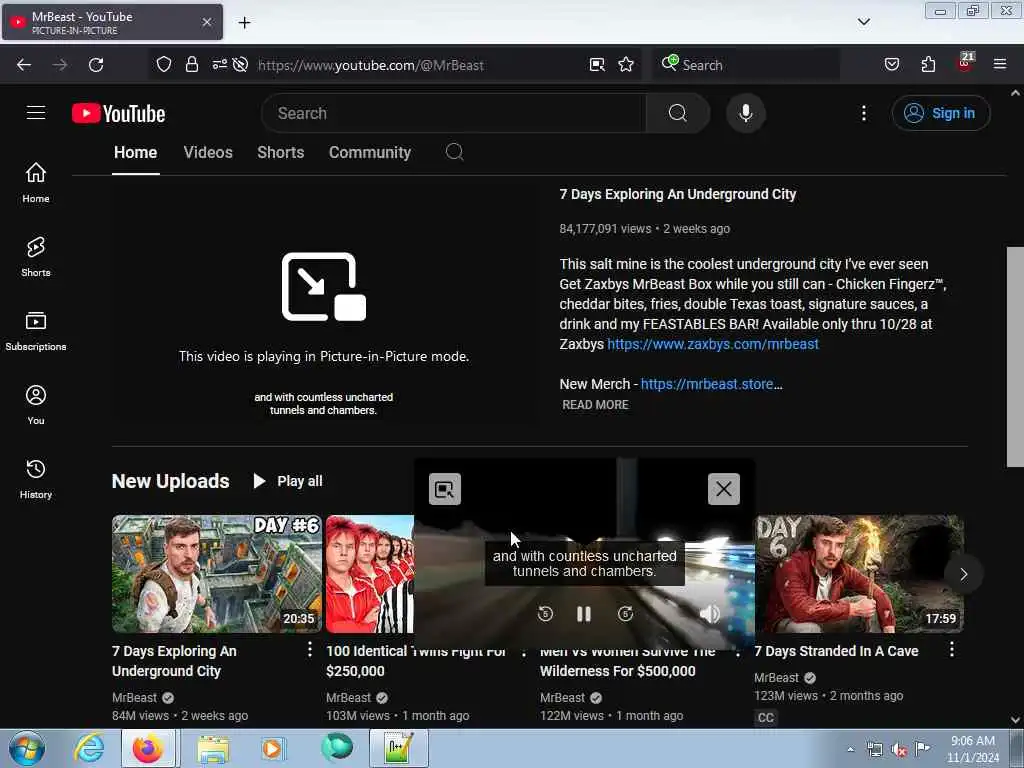Image resolution: width=1024 pixels, height=768 pixels.
Task: Sign in to YouTube
Action: point(940,113)
